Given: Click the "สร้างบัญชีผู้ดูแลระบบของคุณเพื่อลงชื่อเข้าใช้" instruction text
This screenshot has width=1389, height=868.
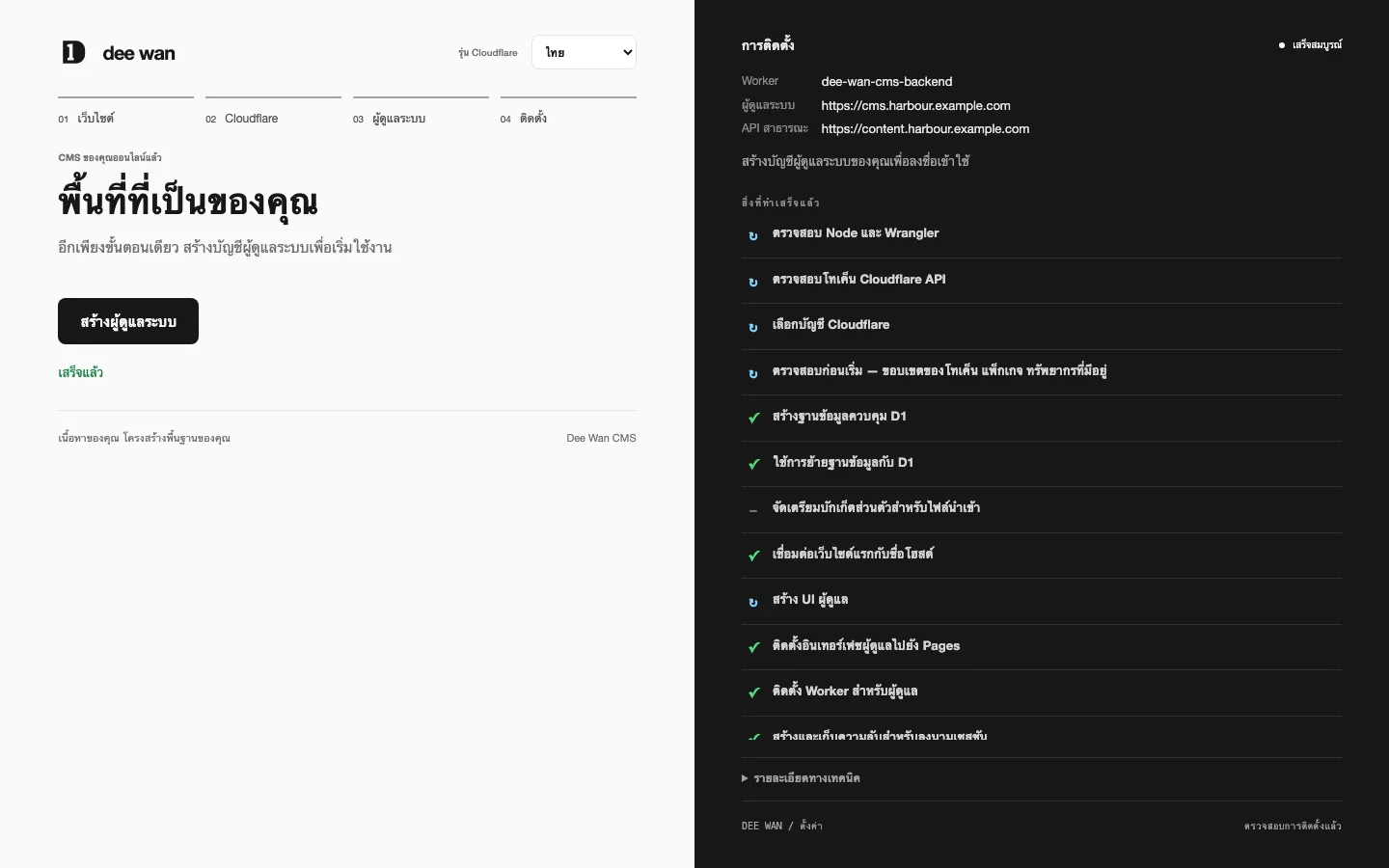Looking at the screenshot, I should click(856, 161).
